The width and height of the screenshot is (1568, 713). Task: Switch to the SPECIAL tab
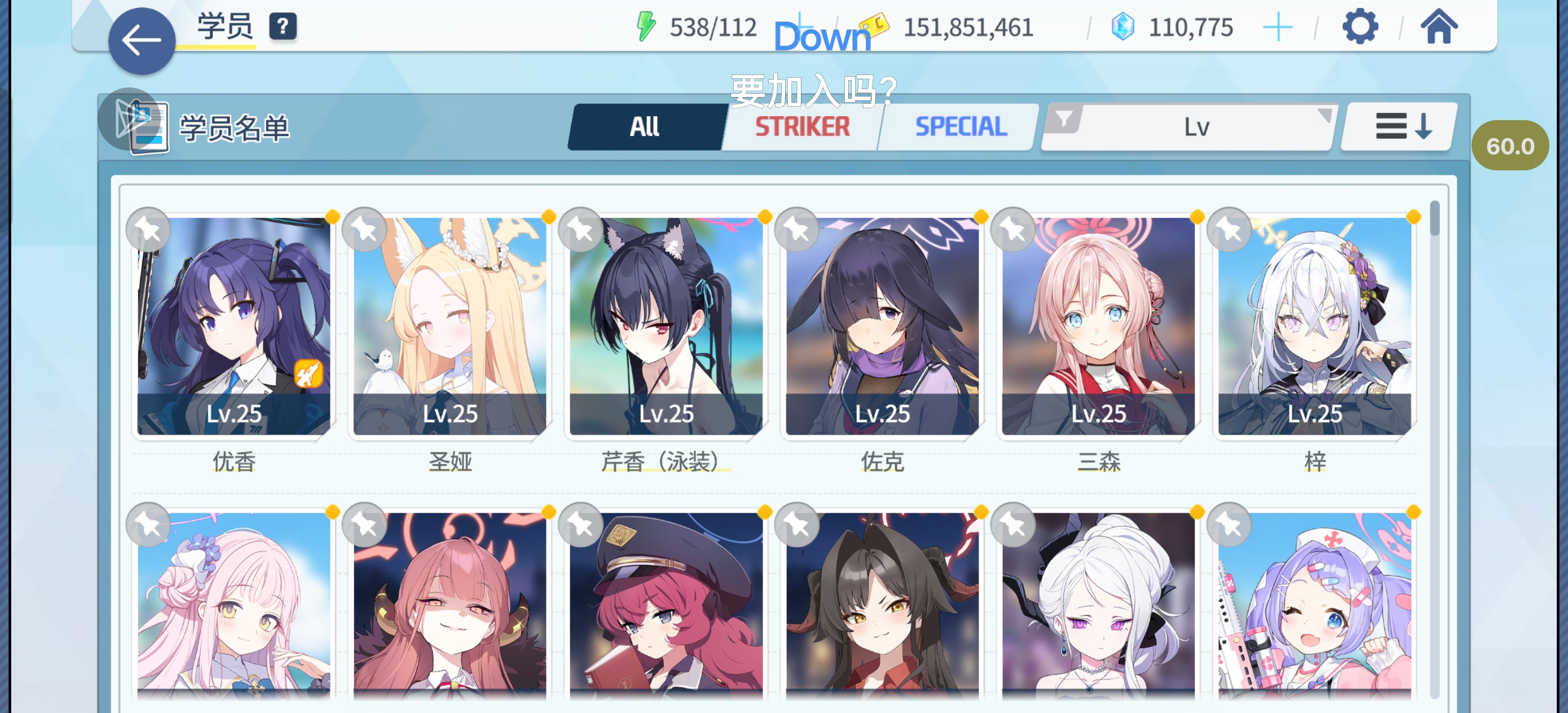coord(961,127)
